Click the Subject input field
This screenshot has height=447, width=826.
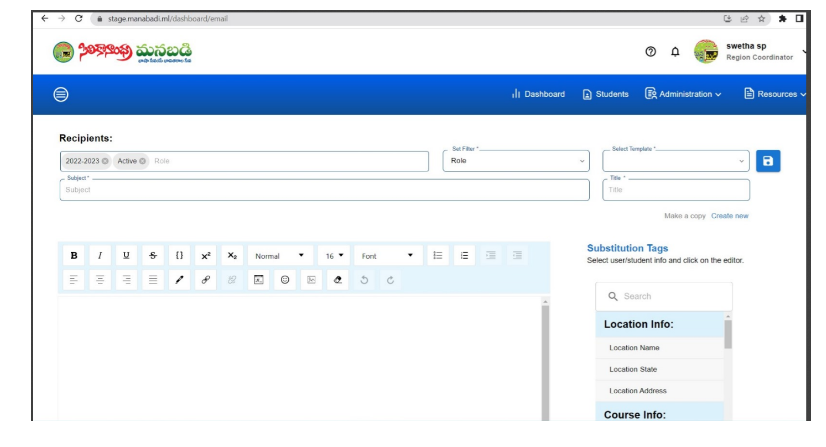tap(324, 190)
